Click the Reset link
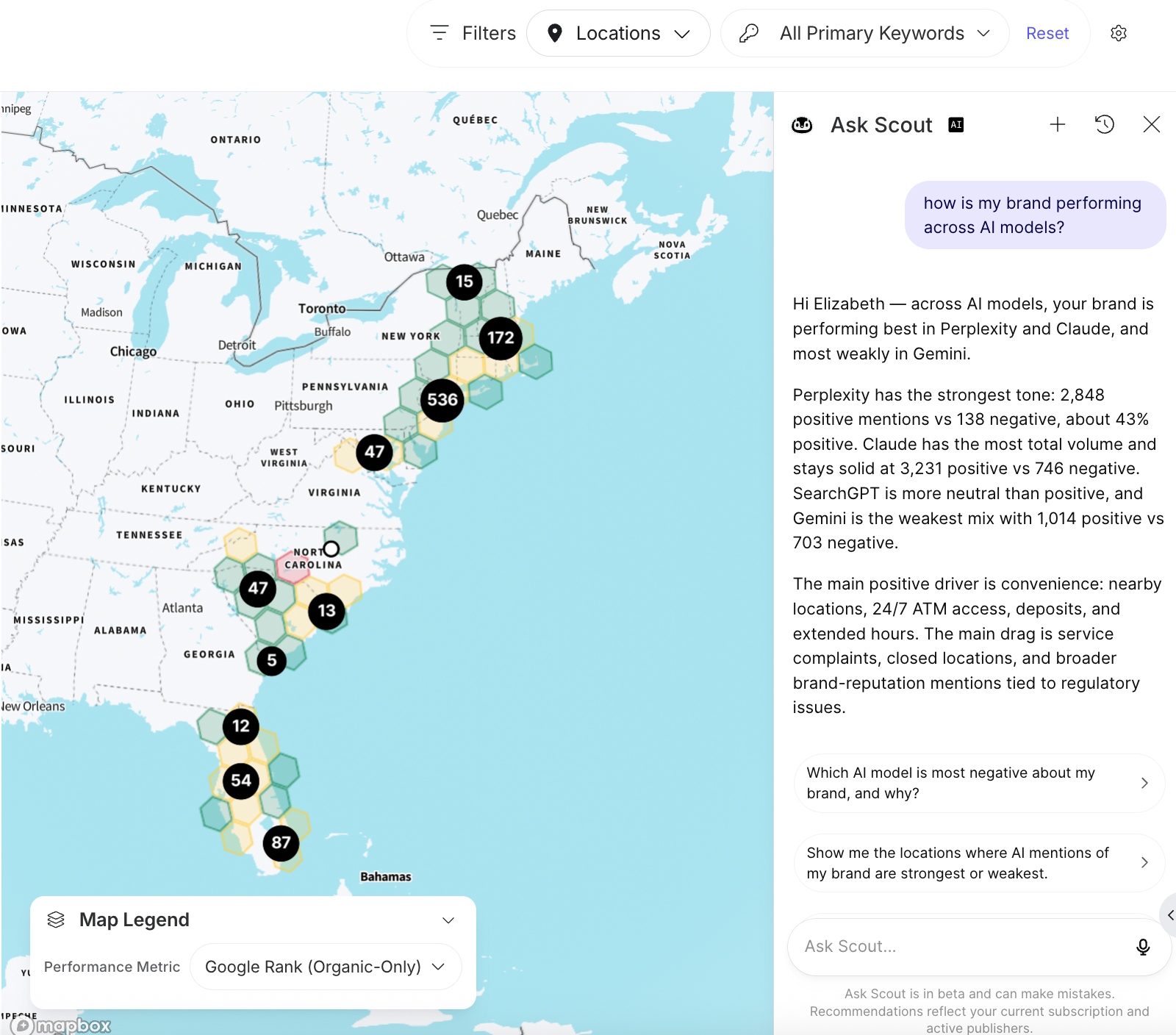Viewport: 1176px width, 1035px height. pyautogui.click(x=1047, y=33)
